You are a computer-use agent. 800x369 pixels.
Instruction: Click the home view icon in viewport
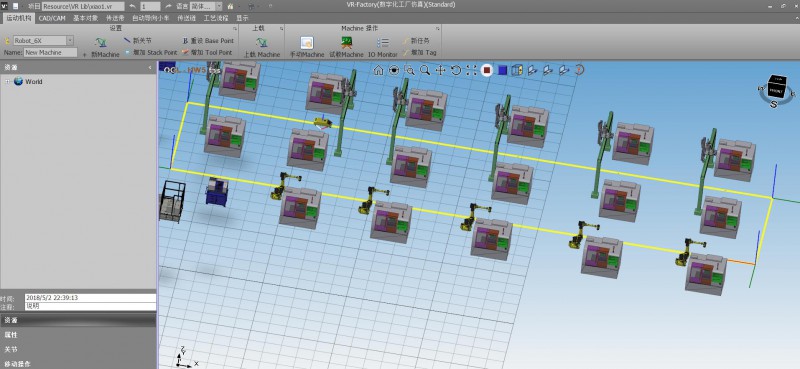[x=378, y=70]
